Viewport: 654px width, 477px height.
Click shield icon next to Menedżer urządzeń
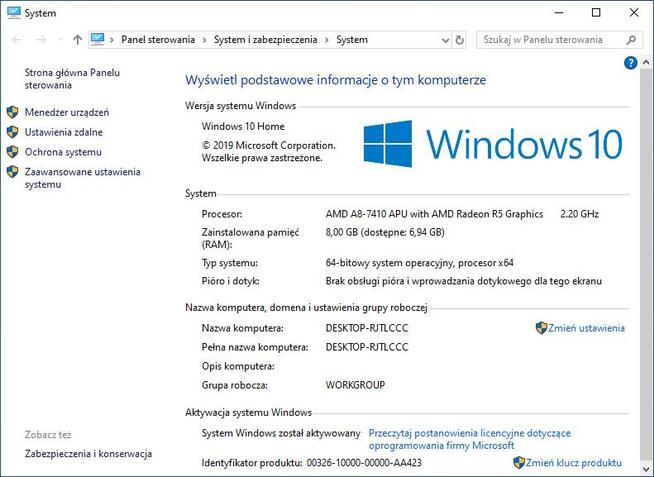(x=13, y=112)
